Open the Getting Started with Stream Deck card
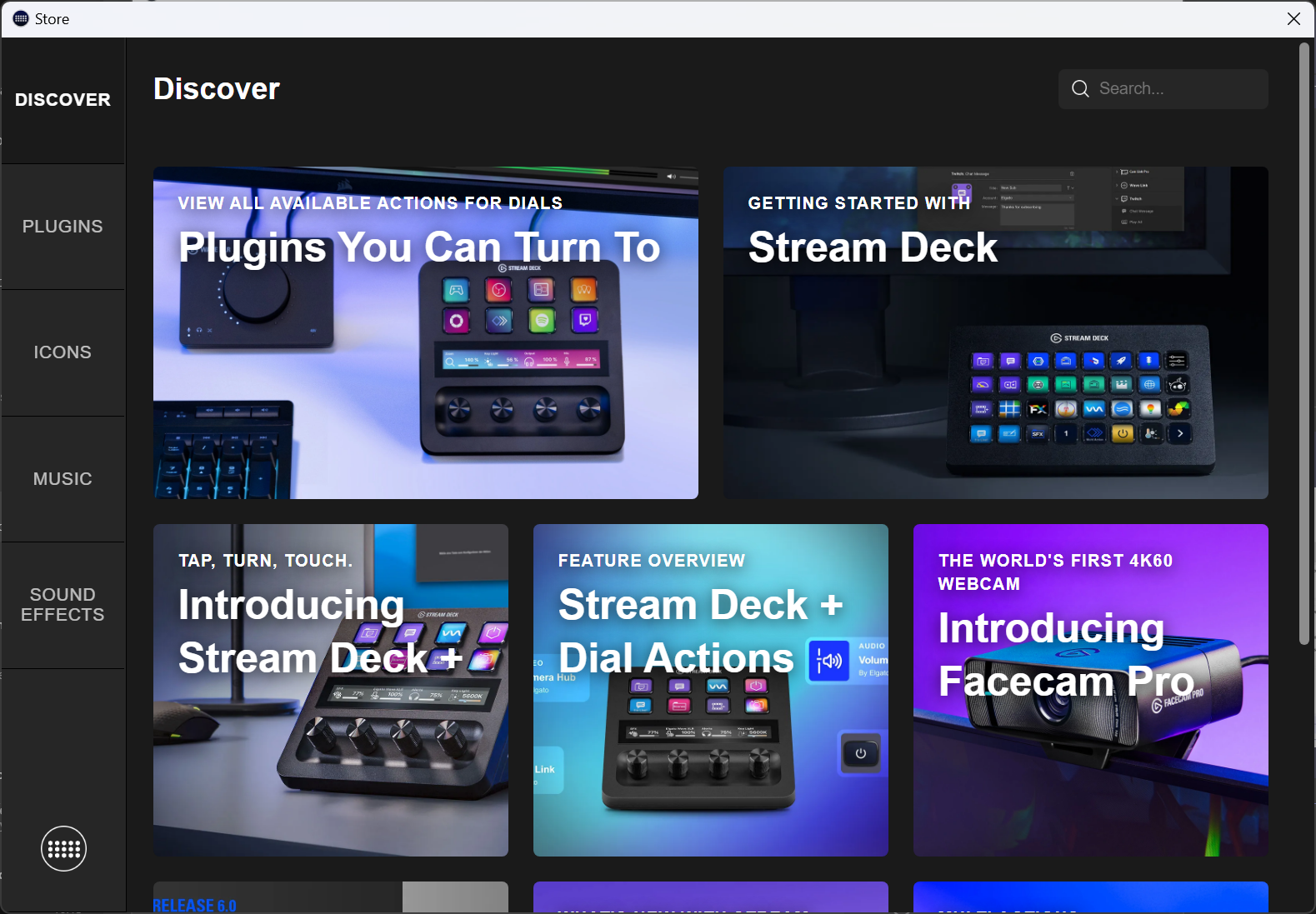Image resolution: width=1316 pixels, height=914 pixels. coord(995,333)
